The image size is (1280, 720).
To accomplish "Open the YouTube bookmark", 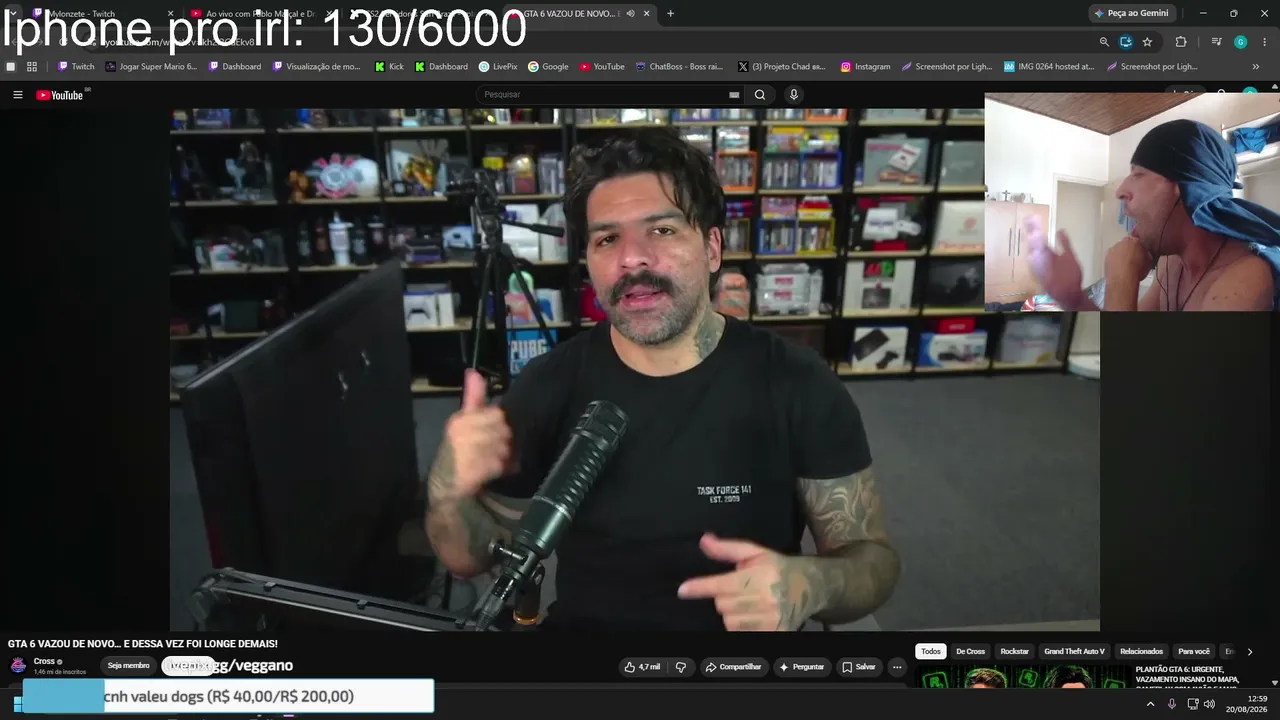I will [602, 67].
